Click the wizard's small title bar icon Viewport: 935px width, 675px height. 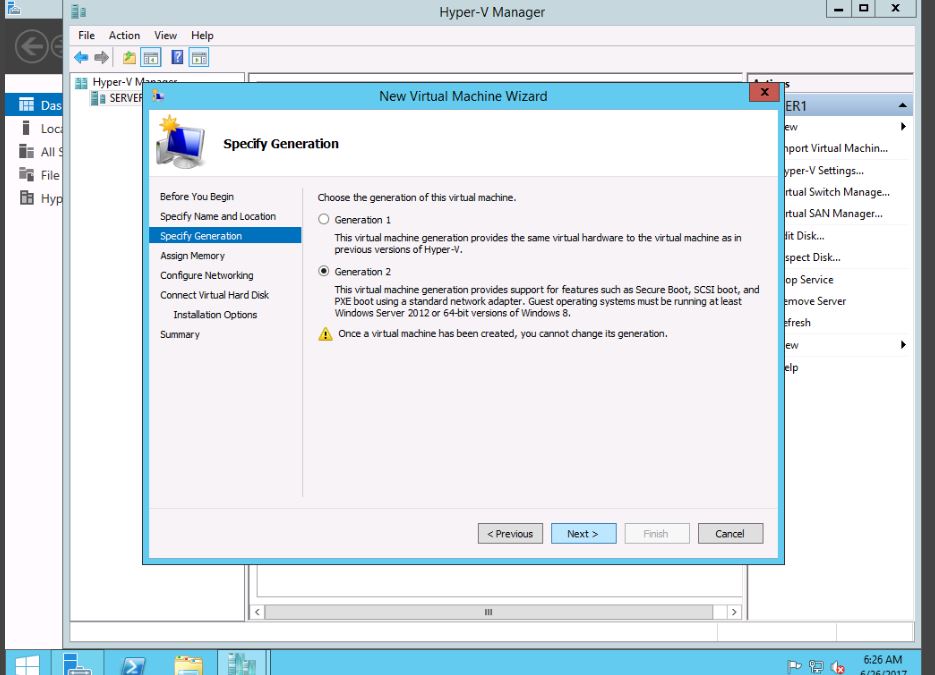point(157,95)
